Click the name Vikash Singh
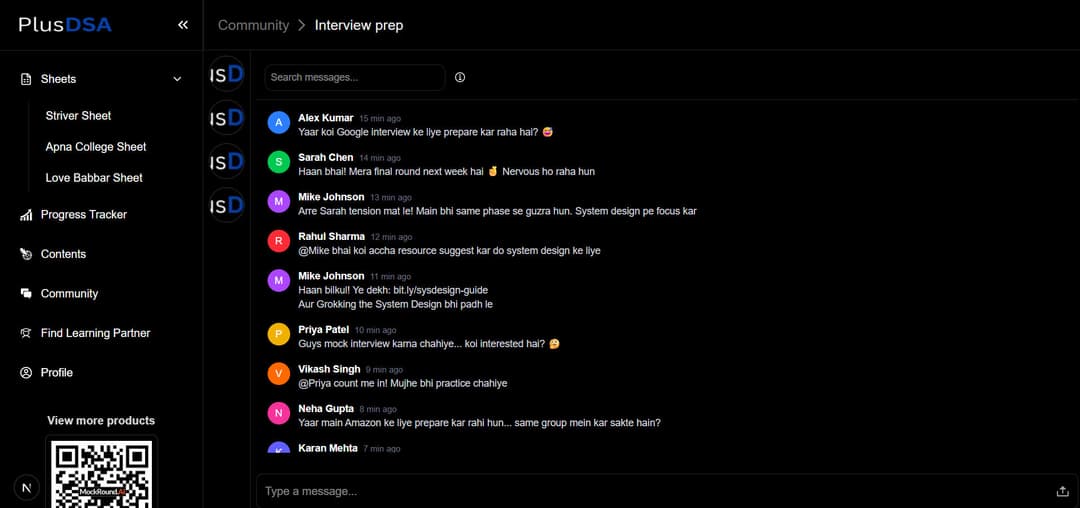1080x508 pixels. (329, 369)
